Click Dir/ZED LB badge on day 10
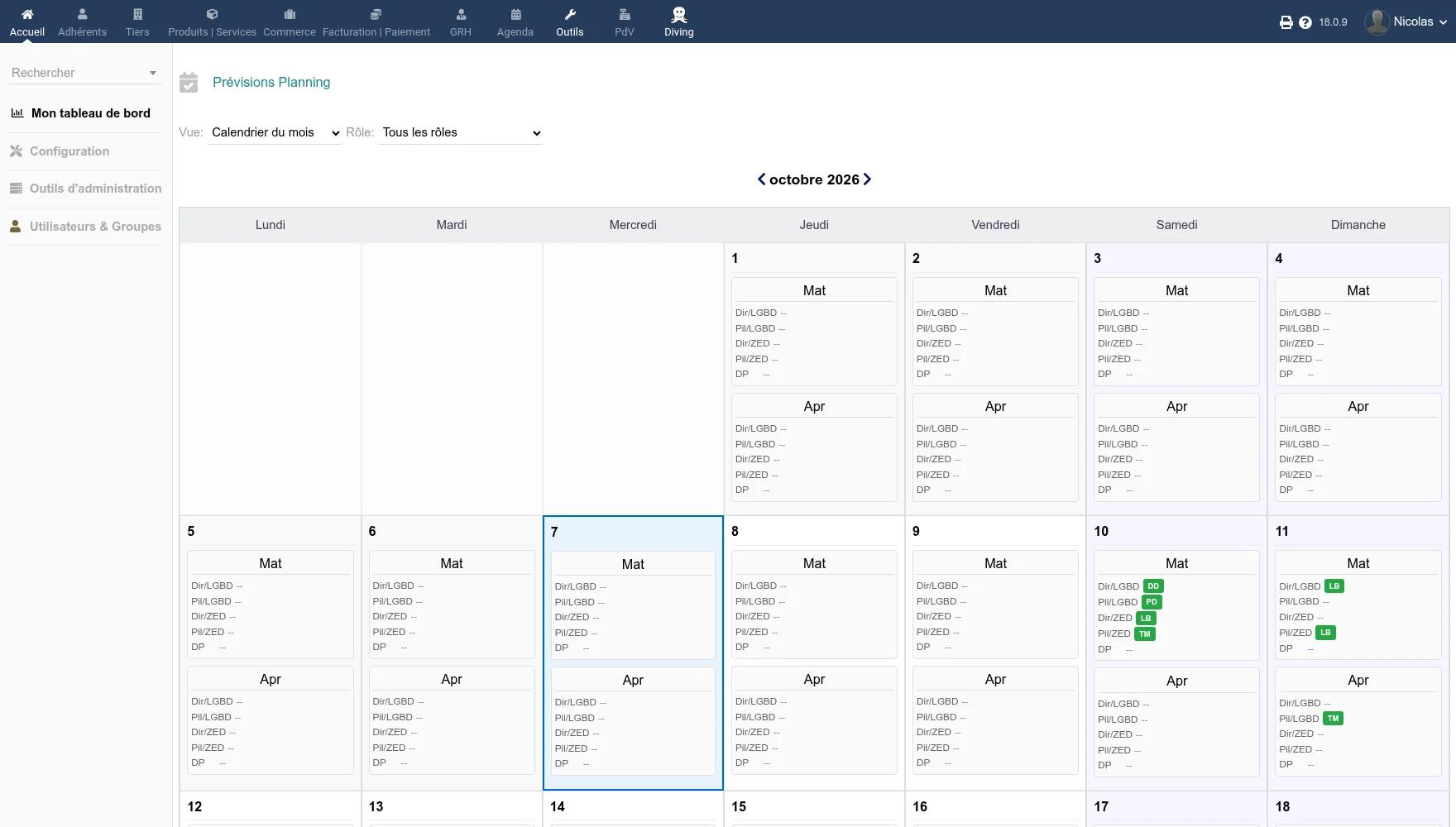The width and height of the screenshot is (1456, 827). 1146,618
